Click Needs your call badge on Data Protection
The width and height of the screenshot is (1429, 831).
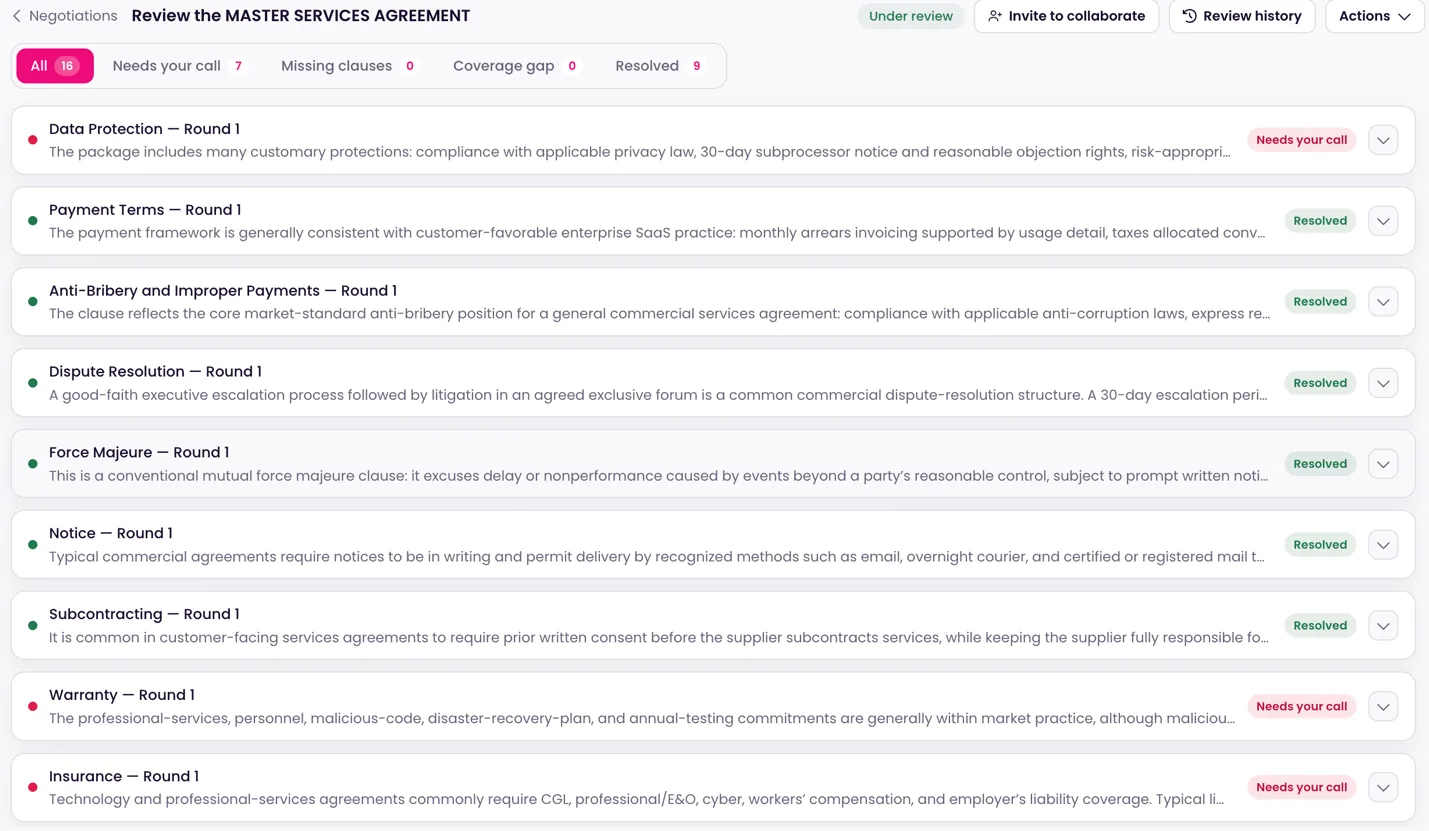point(1301,140)
